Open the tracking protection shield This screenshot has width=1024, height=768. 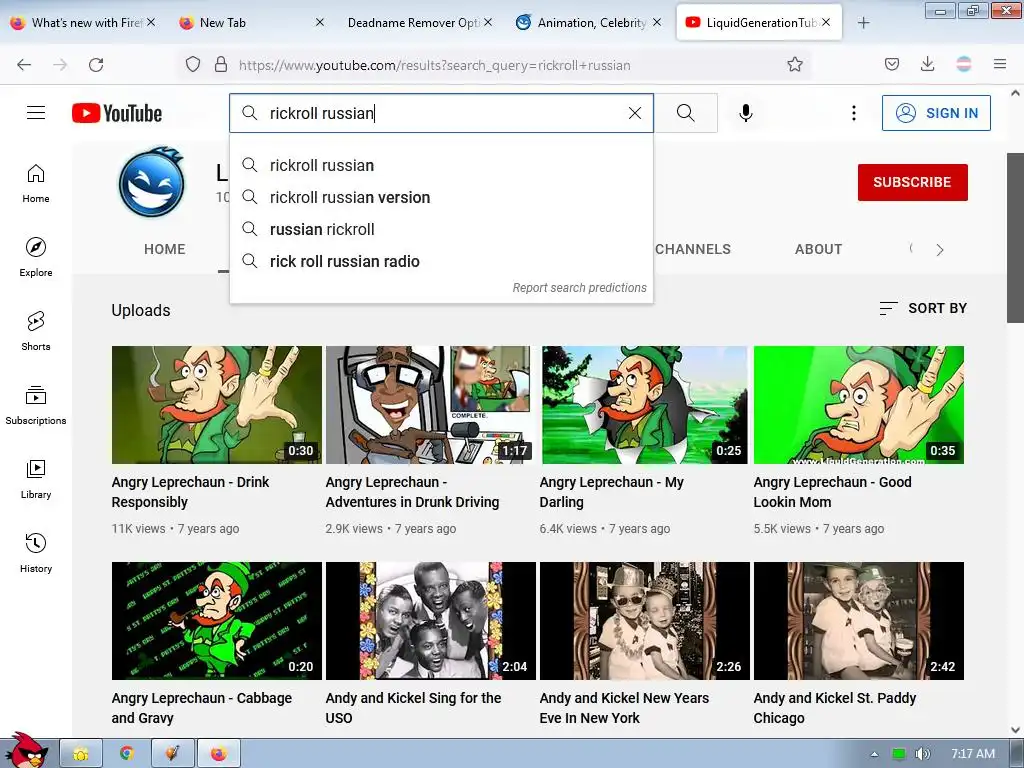[193, 65]
